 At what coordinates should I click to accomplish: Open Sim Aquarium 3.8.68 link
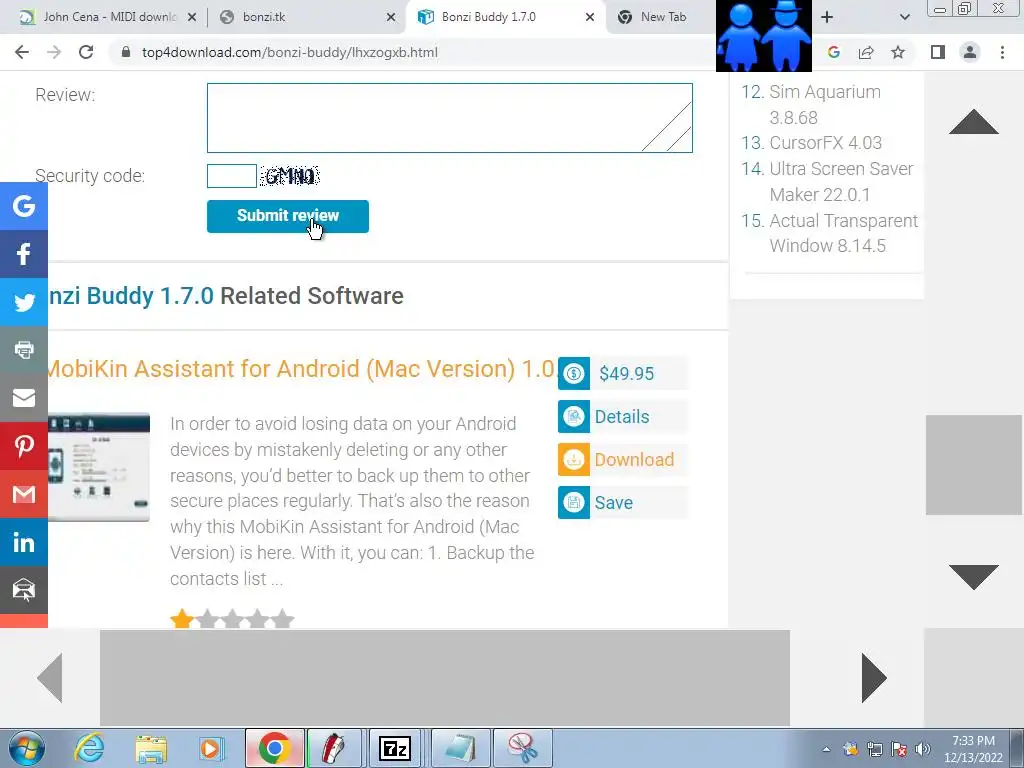(824, 104)
